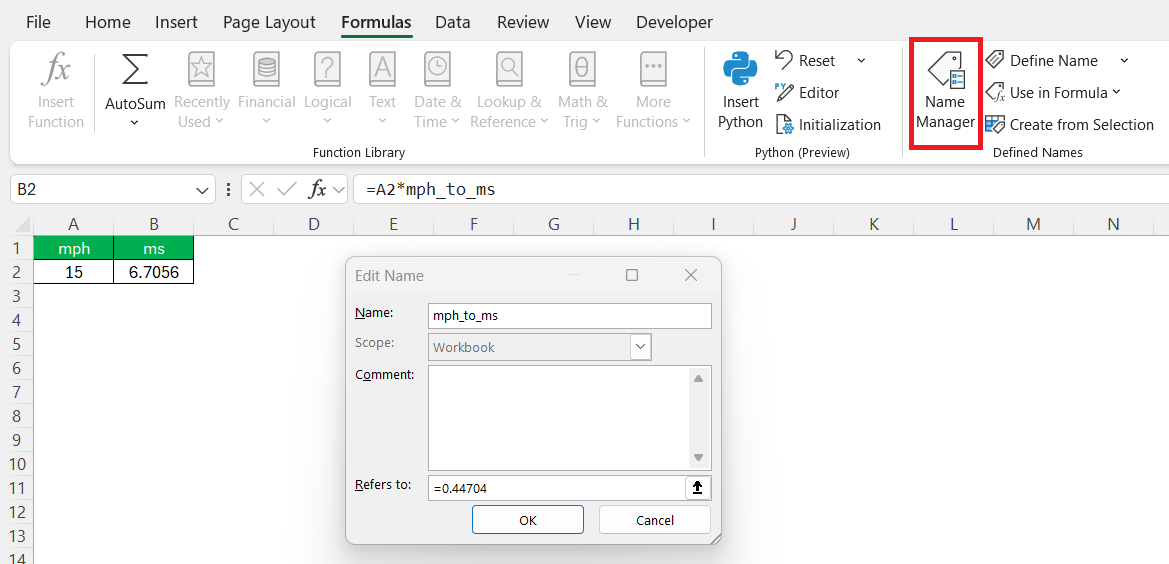Click the AutoSum sigma icon
The image size is (1169, 564).
(x=134, y=70)
